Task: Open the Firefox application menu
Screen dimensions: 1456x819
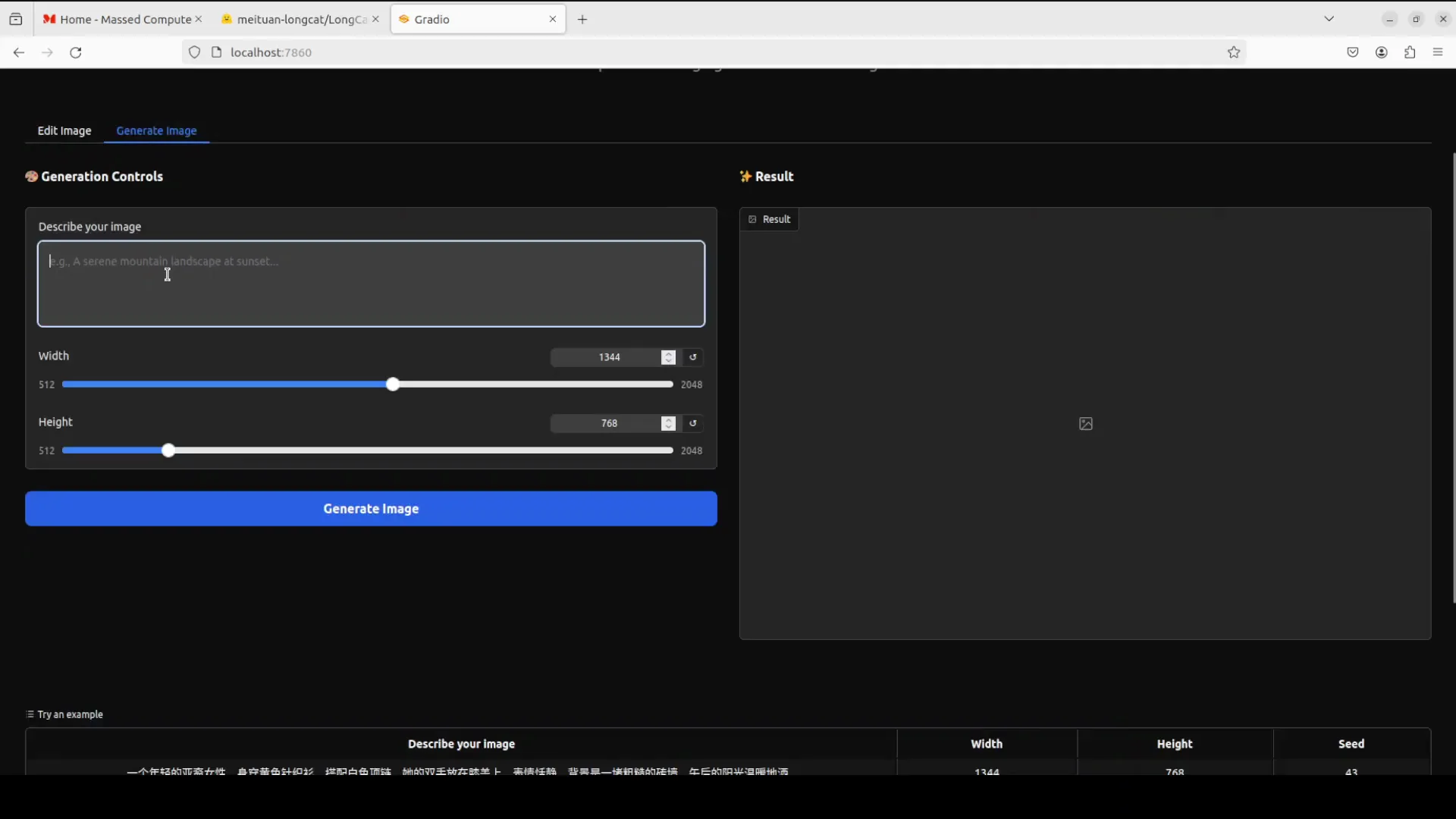Action: click(x=1438, y=52)
